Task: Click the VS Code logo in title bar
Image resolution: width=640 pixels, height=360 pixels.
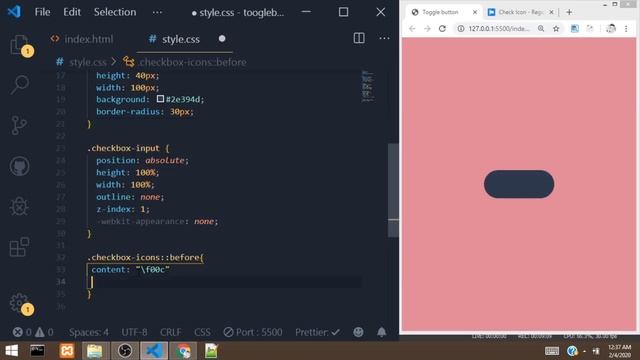Action: (x=14, y=12)
